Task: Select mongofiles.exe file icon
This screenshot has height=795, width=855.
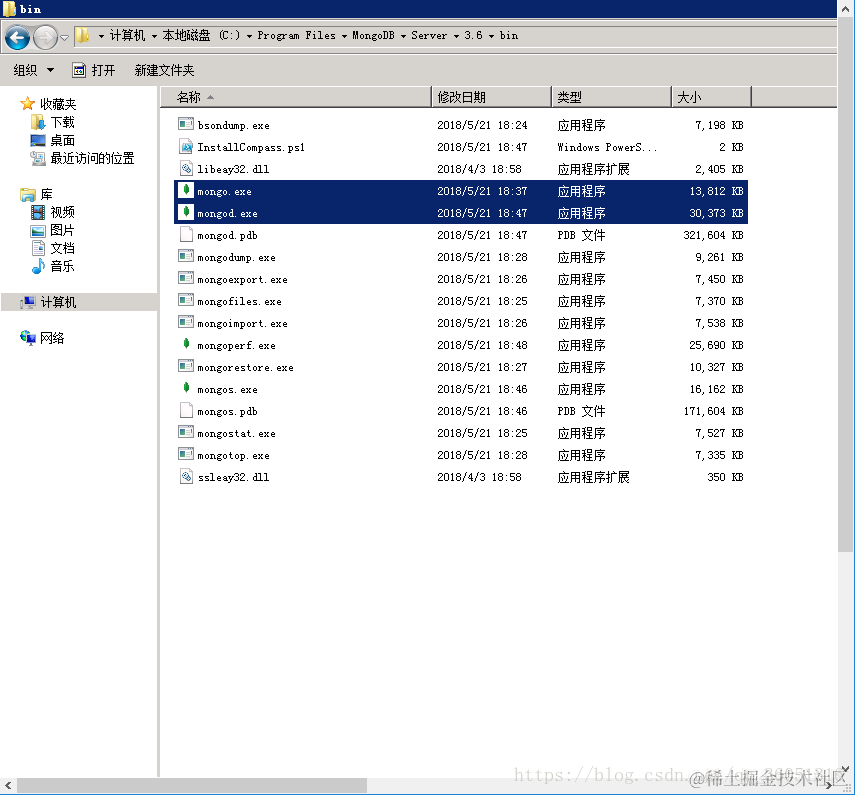Action: click(186, 300)
